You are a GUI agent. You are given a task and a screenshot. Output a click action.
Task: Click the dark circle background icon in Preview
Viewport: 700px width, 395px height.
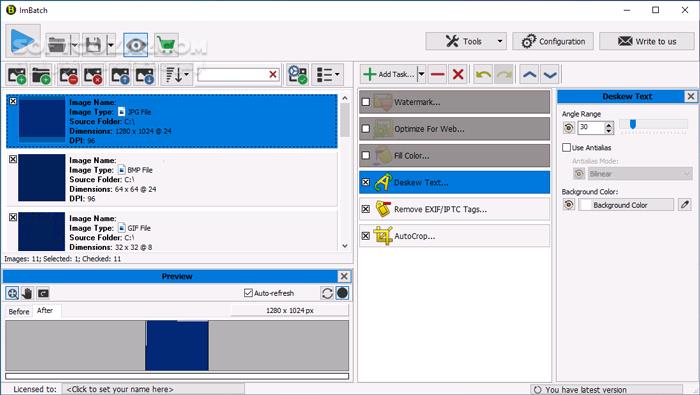pyautogui.click(x=342, y=293)
